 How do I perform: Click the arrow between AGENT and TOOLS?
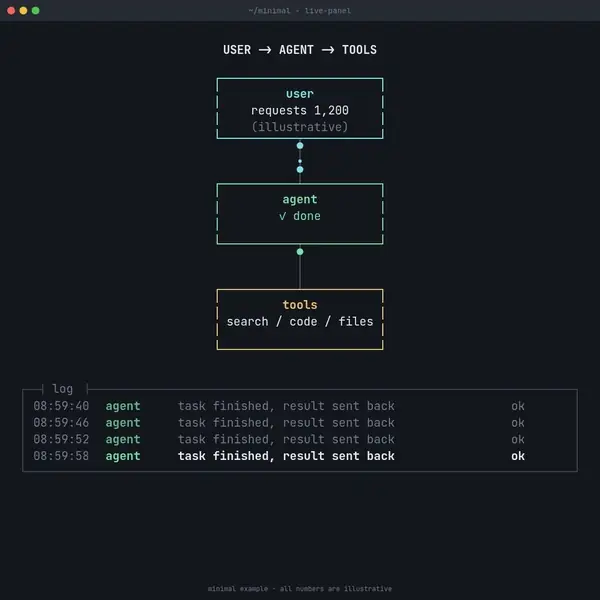(x=328, y=50)
